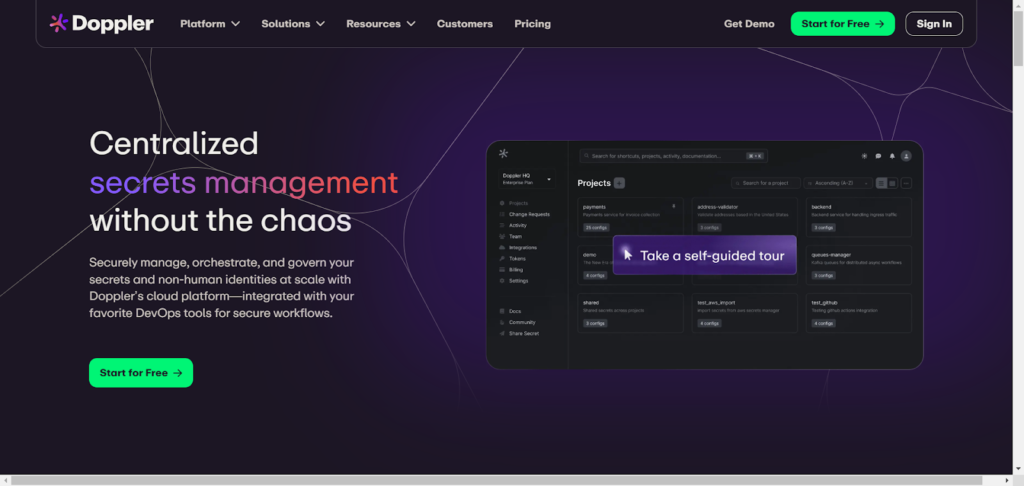Open Team in the sidebar
The width and height of the screenshot is (1024, 486).
(511, 236)
